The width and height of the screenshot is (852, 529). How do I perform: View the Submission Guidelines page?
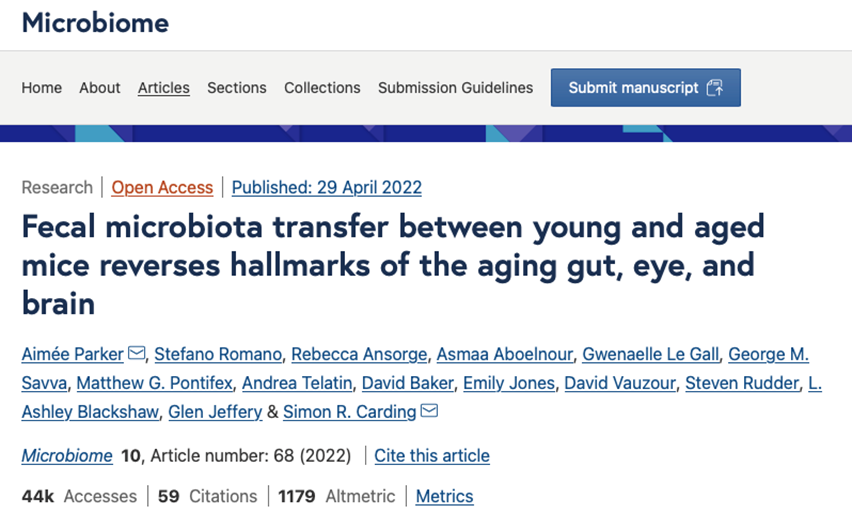pos(455,88)
